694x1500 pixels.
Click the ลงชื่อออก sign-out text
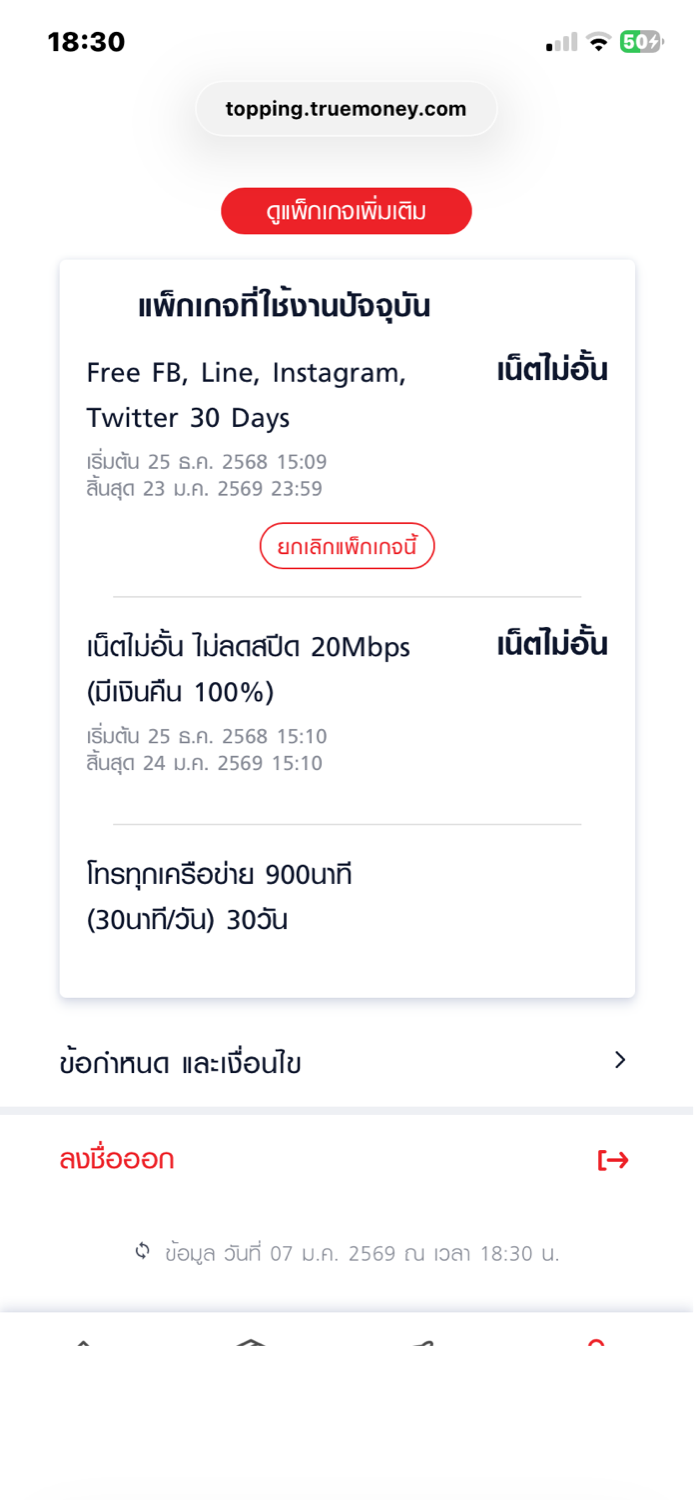point(117,1159)
